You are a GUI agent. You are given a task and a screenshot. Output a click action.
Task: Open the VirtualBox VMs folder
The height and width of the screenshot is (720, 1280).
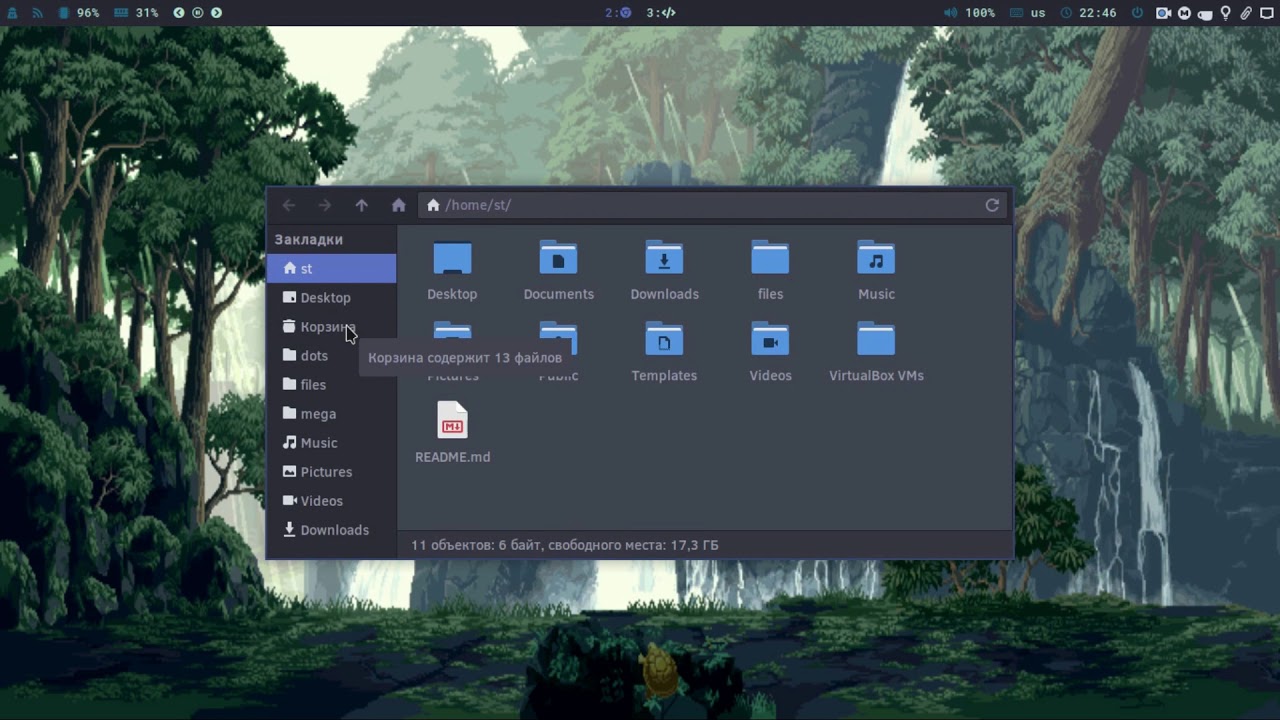[876, 341]
